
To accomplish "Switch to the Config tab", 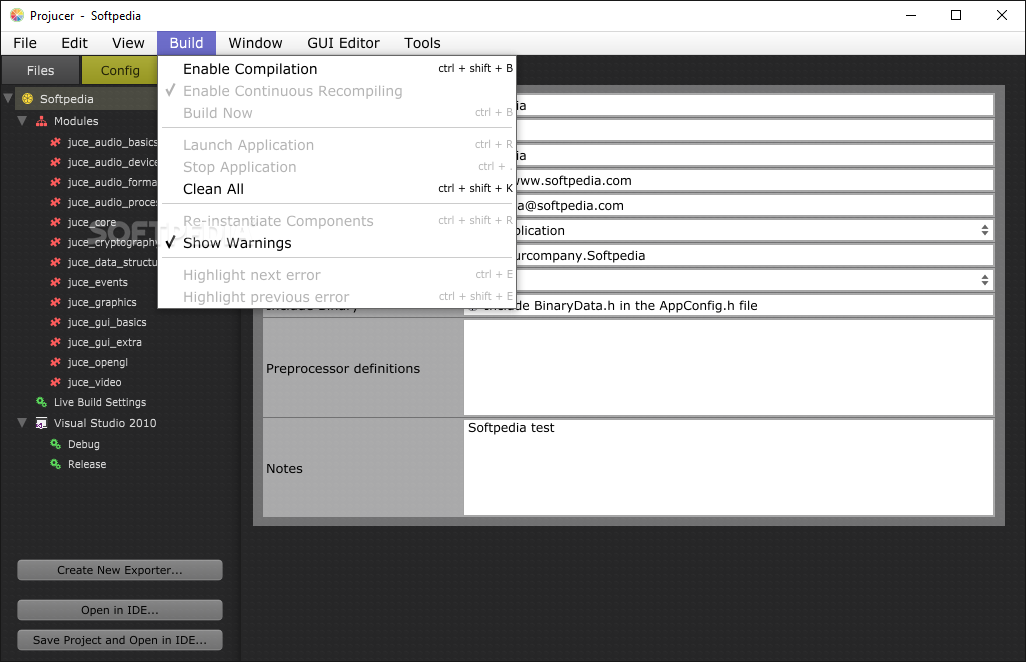I will 120,70.
